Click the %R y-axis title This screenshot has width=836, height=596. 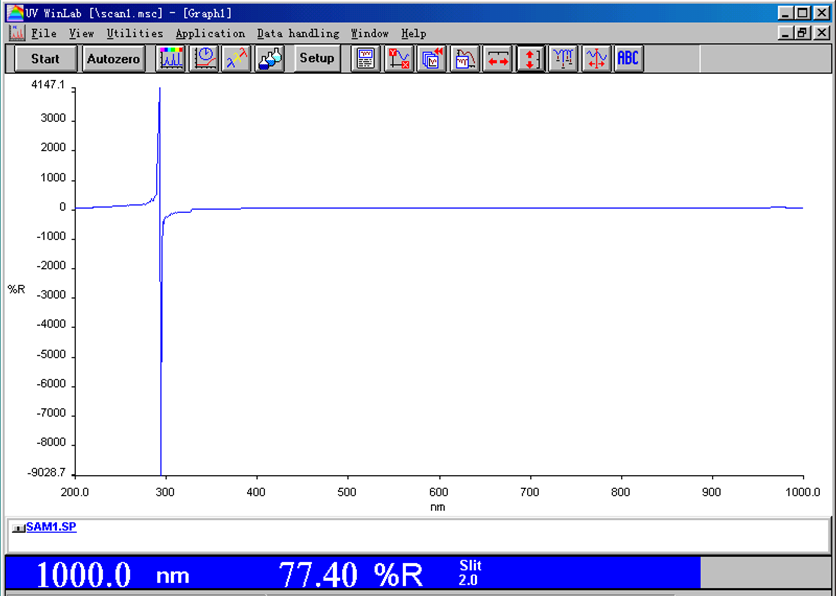(x=17, y=289)
